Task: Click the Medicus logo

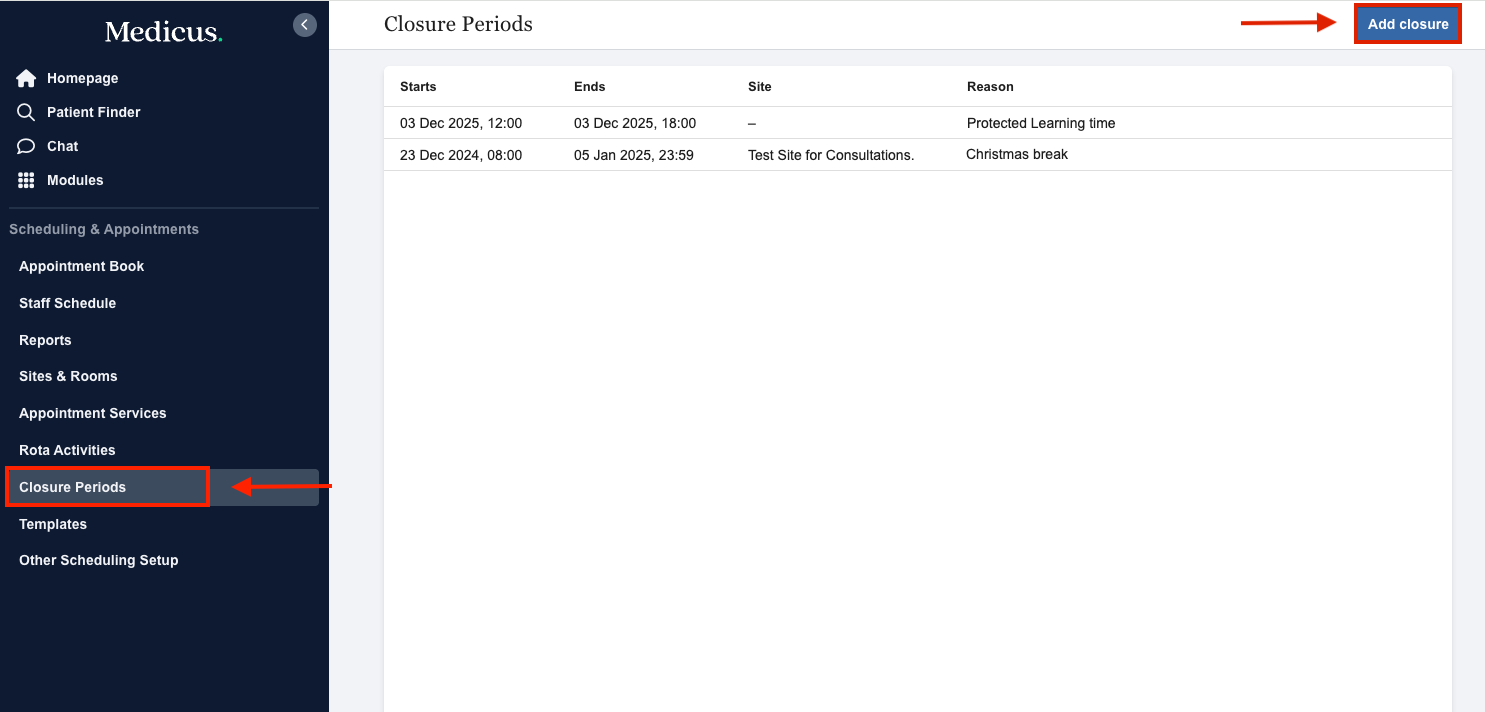Action: [163, 32]
